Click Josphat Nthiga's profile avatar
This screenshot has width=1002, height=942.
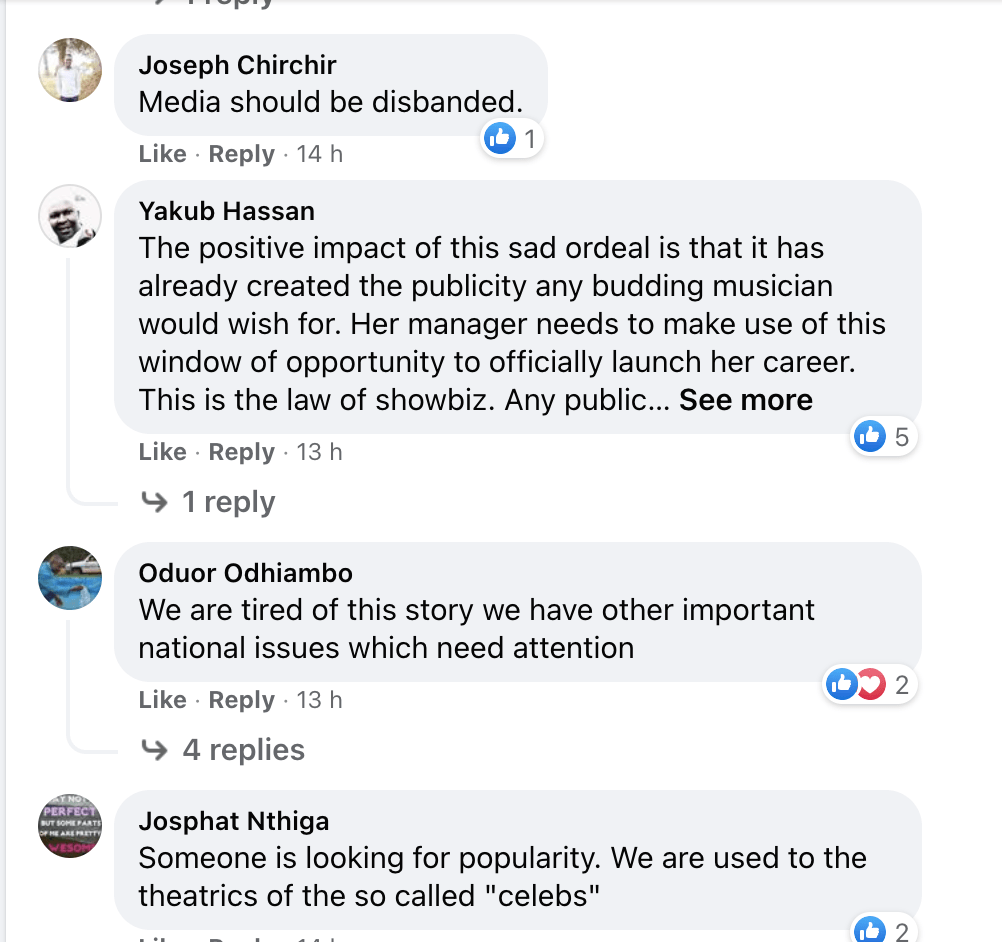coord(70,826)
